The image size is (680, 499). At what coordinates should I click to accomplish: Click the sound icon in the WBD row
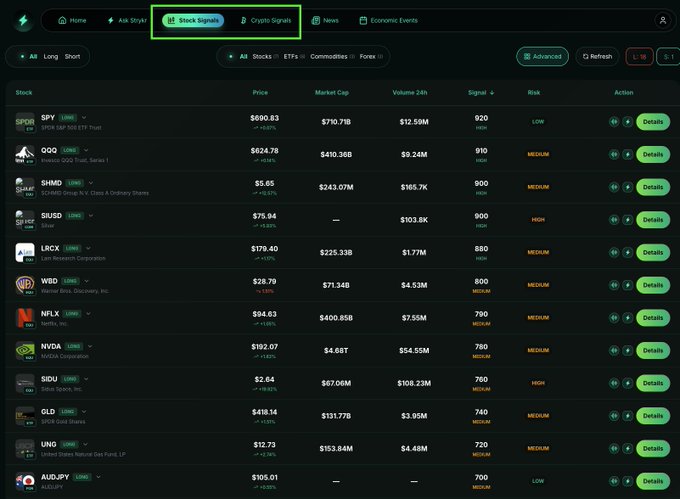pyautogui.click(x=614, y=285)
